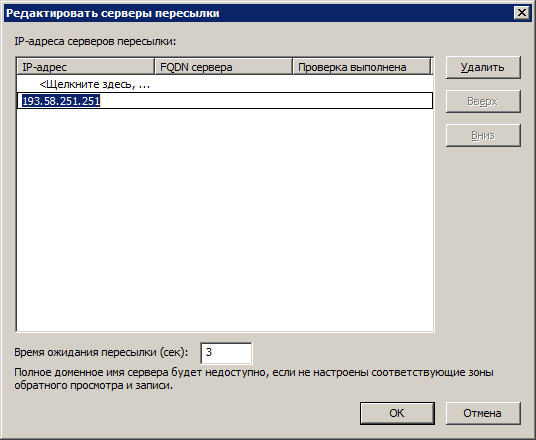The height and width of the screenshot is (440, 536).
Task: Click the Время ожидания пересылки (сек) label
Action: tap(101, 352)
